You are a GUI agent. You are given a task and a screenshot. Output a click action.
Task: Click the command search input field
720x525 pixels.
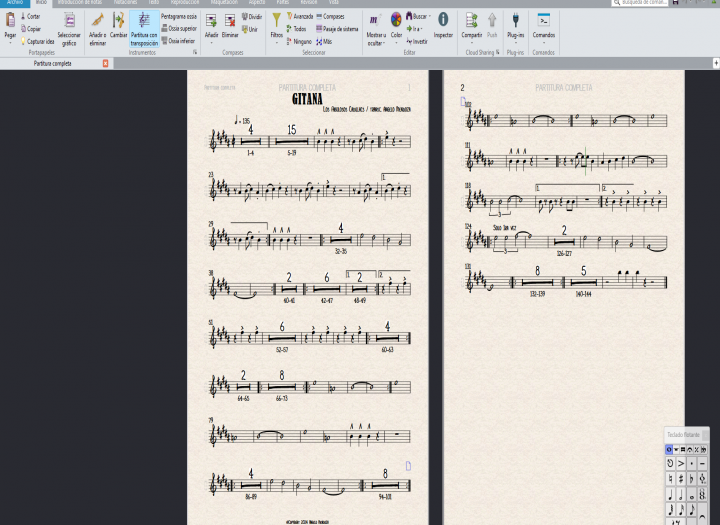(642, 3)
